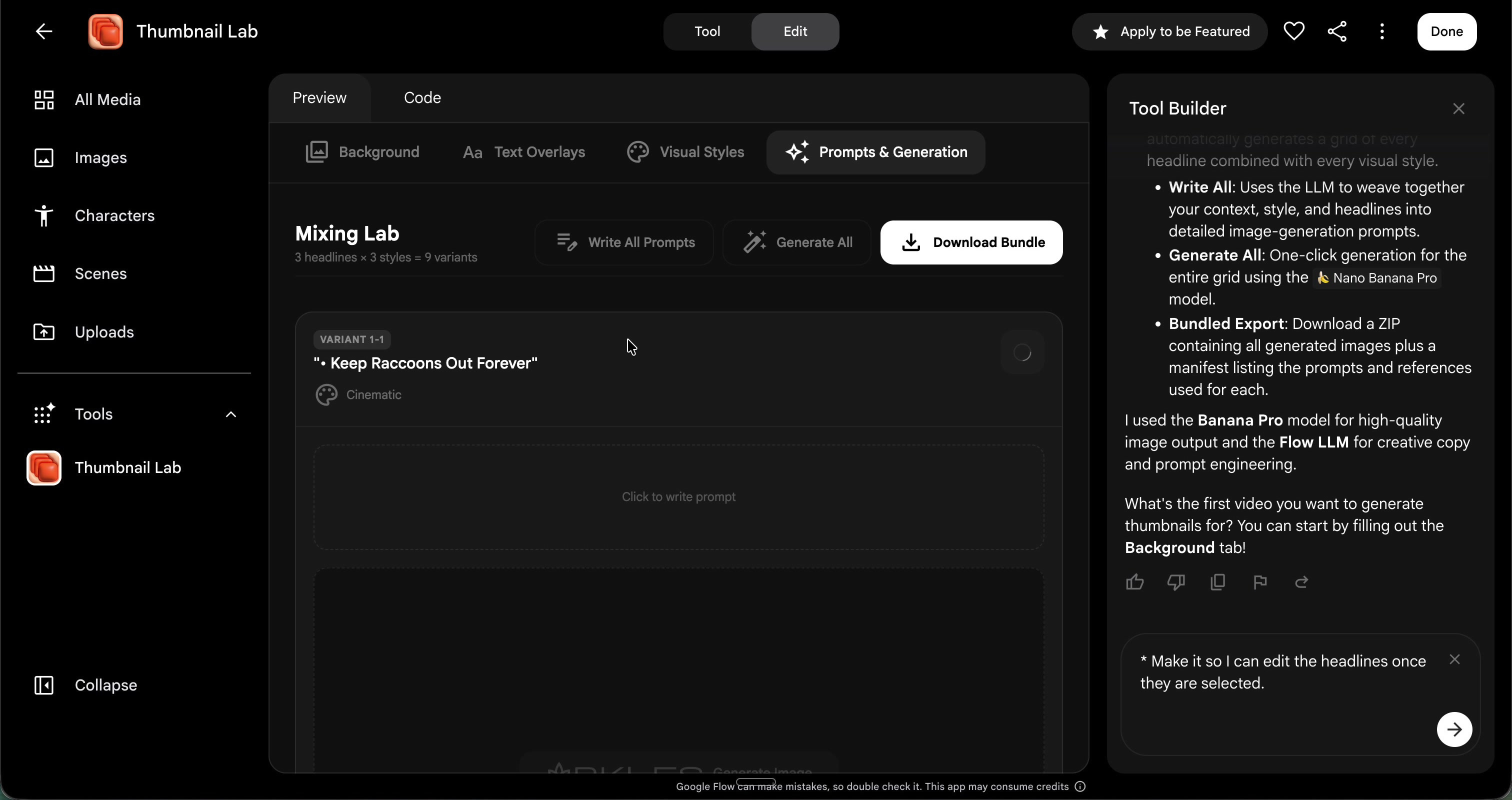
Task: Click Download Bundle
Action: click(971, 242)
